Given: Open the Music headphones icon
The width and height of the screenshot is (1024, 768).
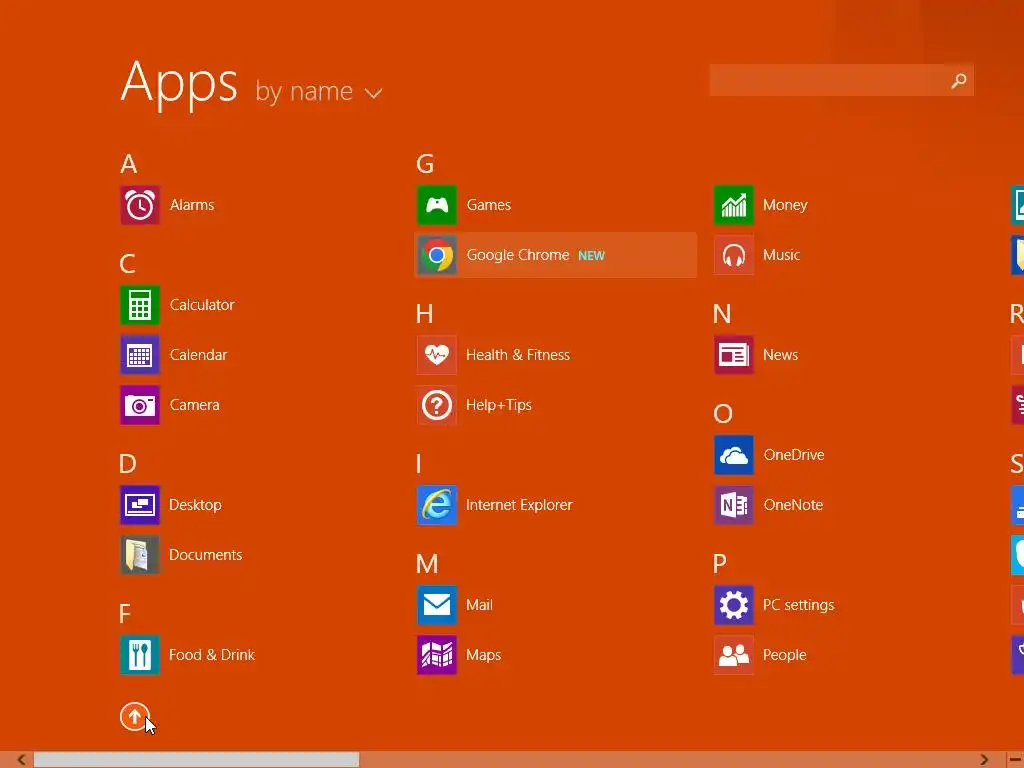Looking at the screenshot, I should tap(734, 255).
